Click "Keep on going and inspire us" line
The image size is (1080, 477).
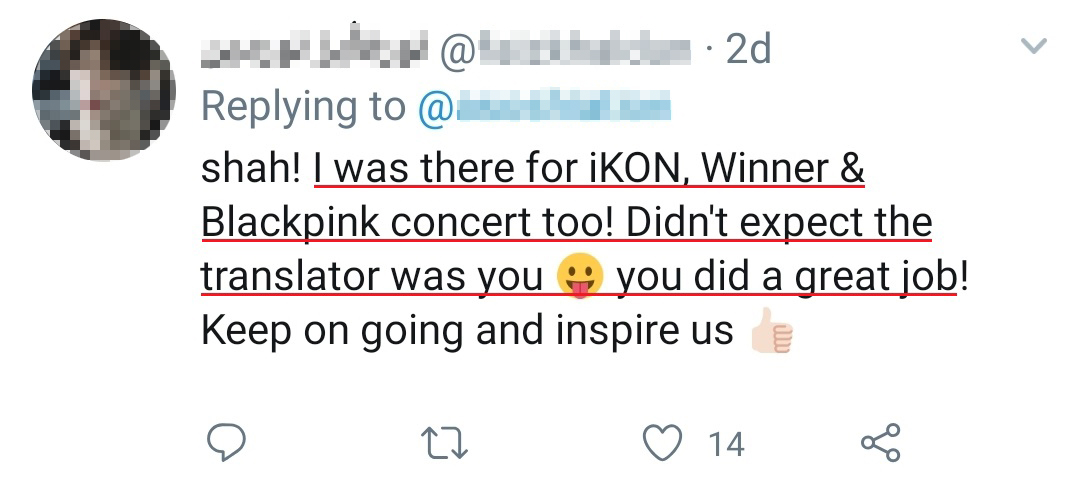click(x=467, y=331)
